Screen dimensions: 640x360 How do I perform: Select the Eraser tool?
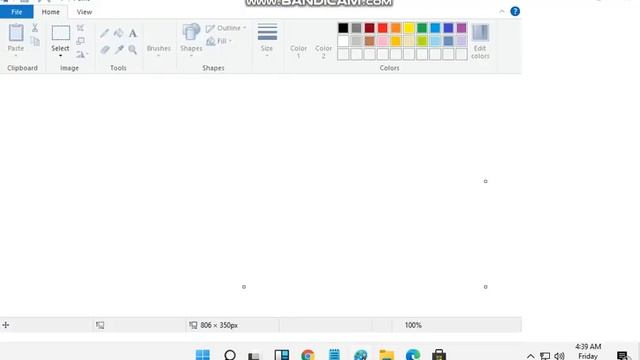tap(104, 50)
